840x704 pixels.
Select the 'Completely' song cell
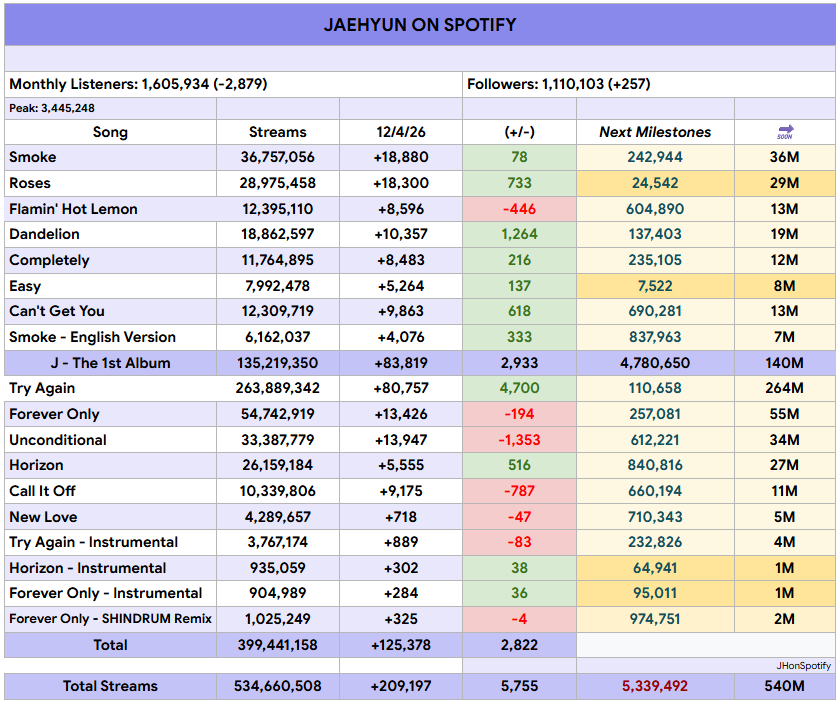pos(110,260)
